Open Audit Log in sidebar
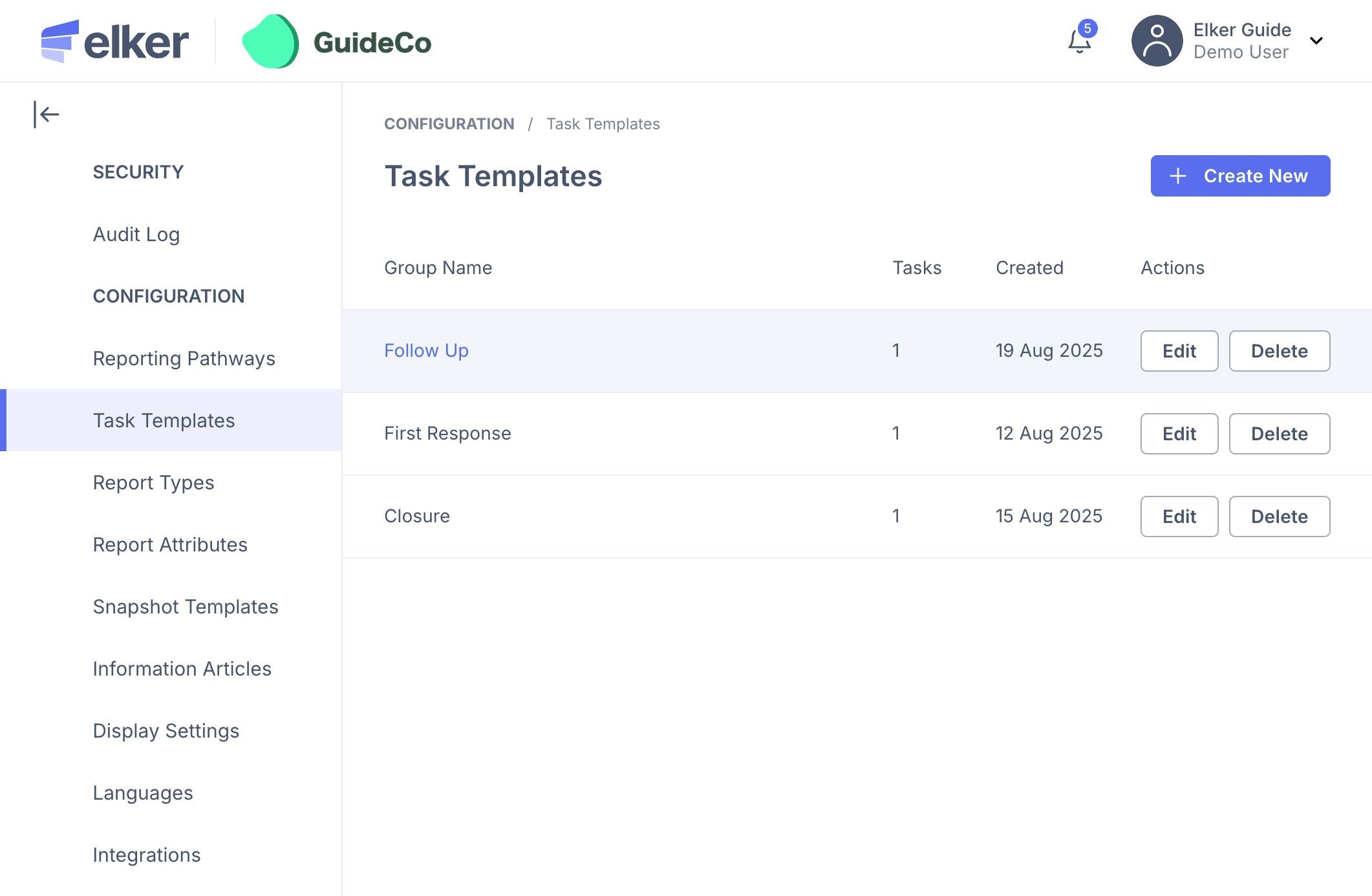The image size is (1372, 896). click(x=136, y=234)
